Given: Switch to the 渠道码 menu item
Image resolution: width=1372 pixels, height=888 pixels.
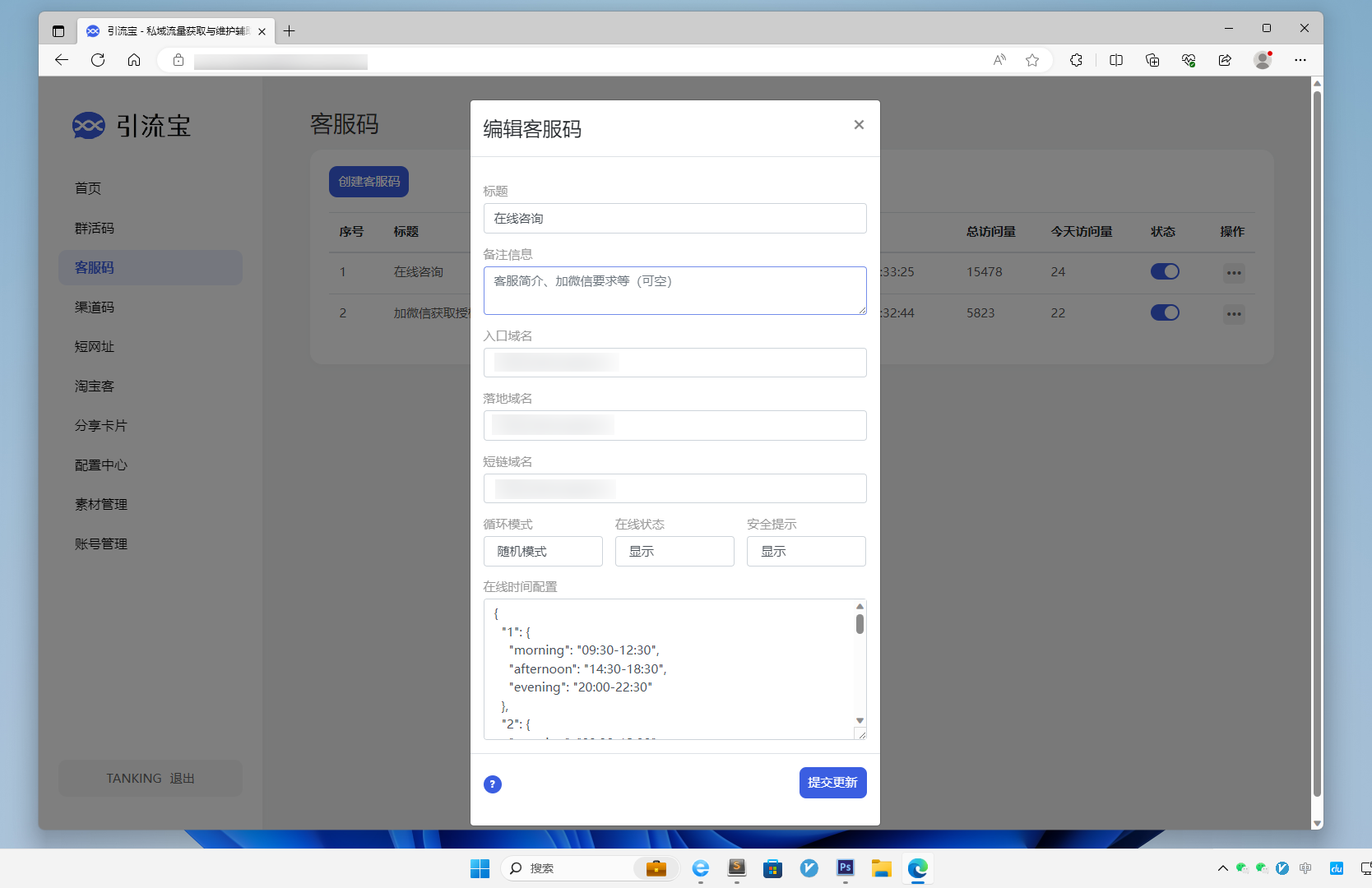Looking at the screenshot, I should [94, 307].
